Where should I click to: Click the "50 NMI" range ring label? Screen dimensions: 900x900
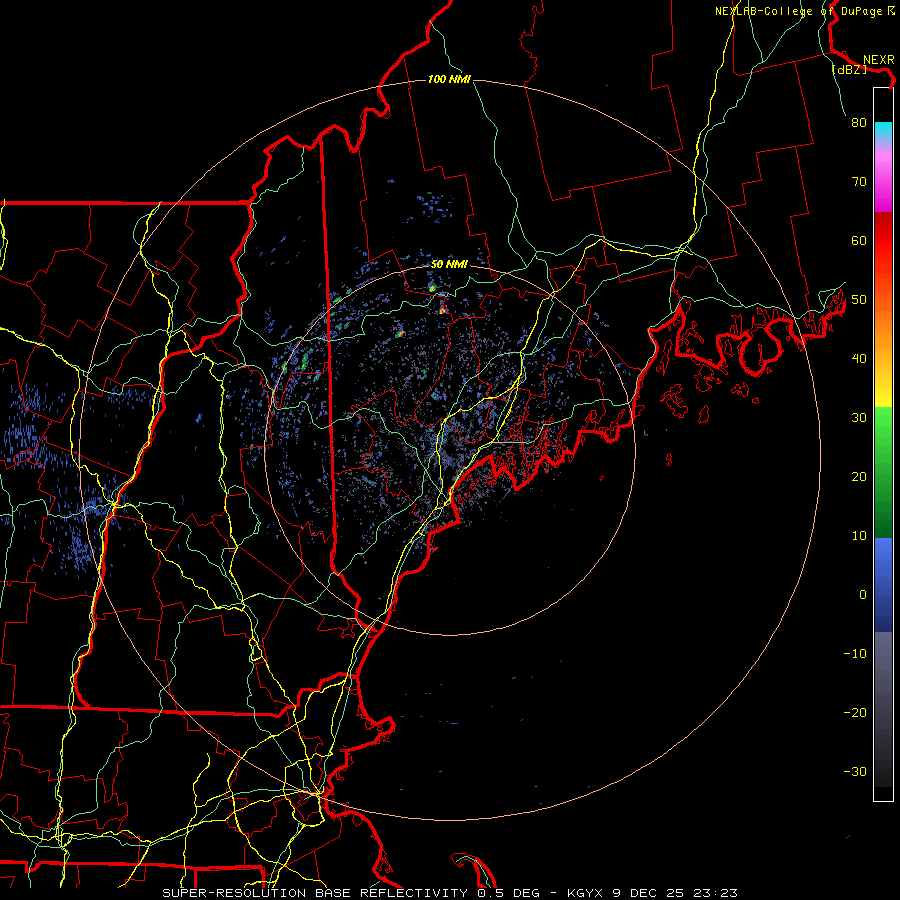point(449,264)
